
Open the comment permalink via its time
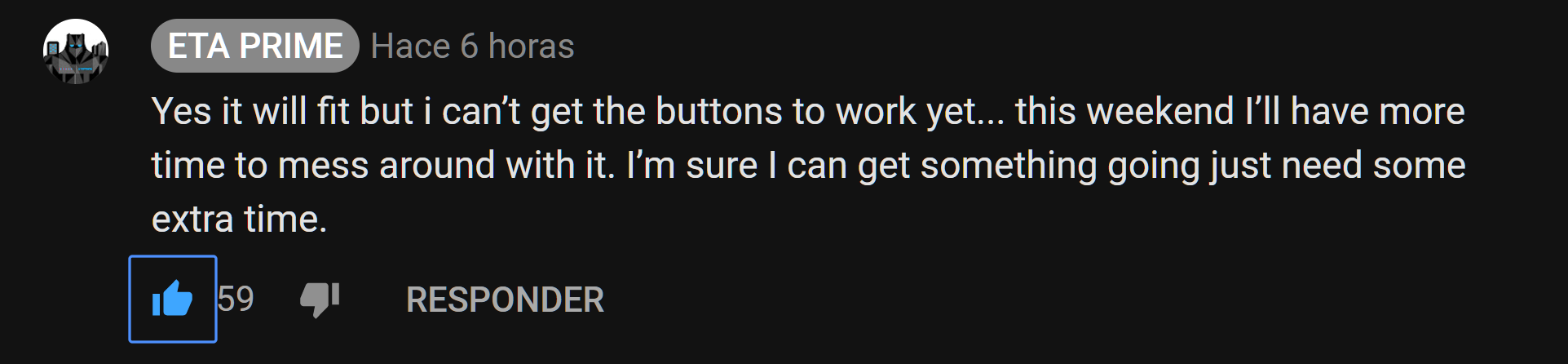point(472,46)
